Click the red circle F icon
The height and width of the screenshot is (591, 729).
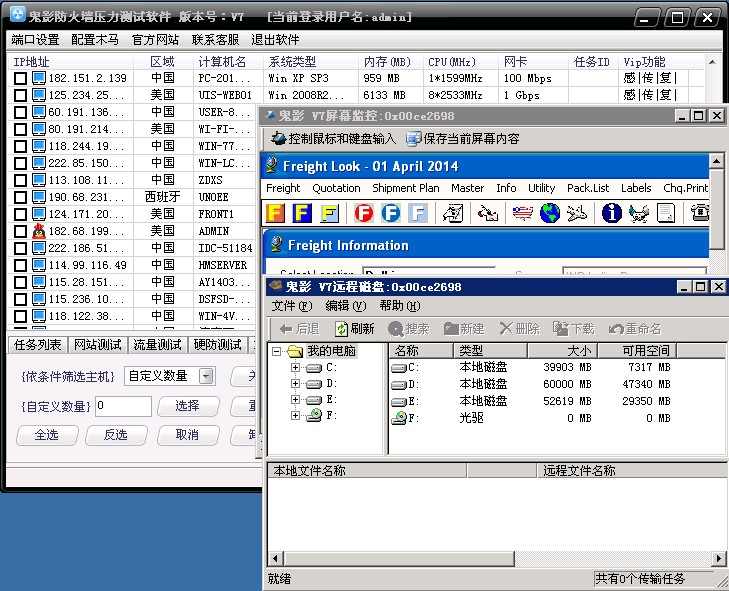point(363,213)
